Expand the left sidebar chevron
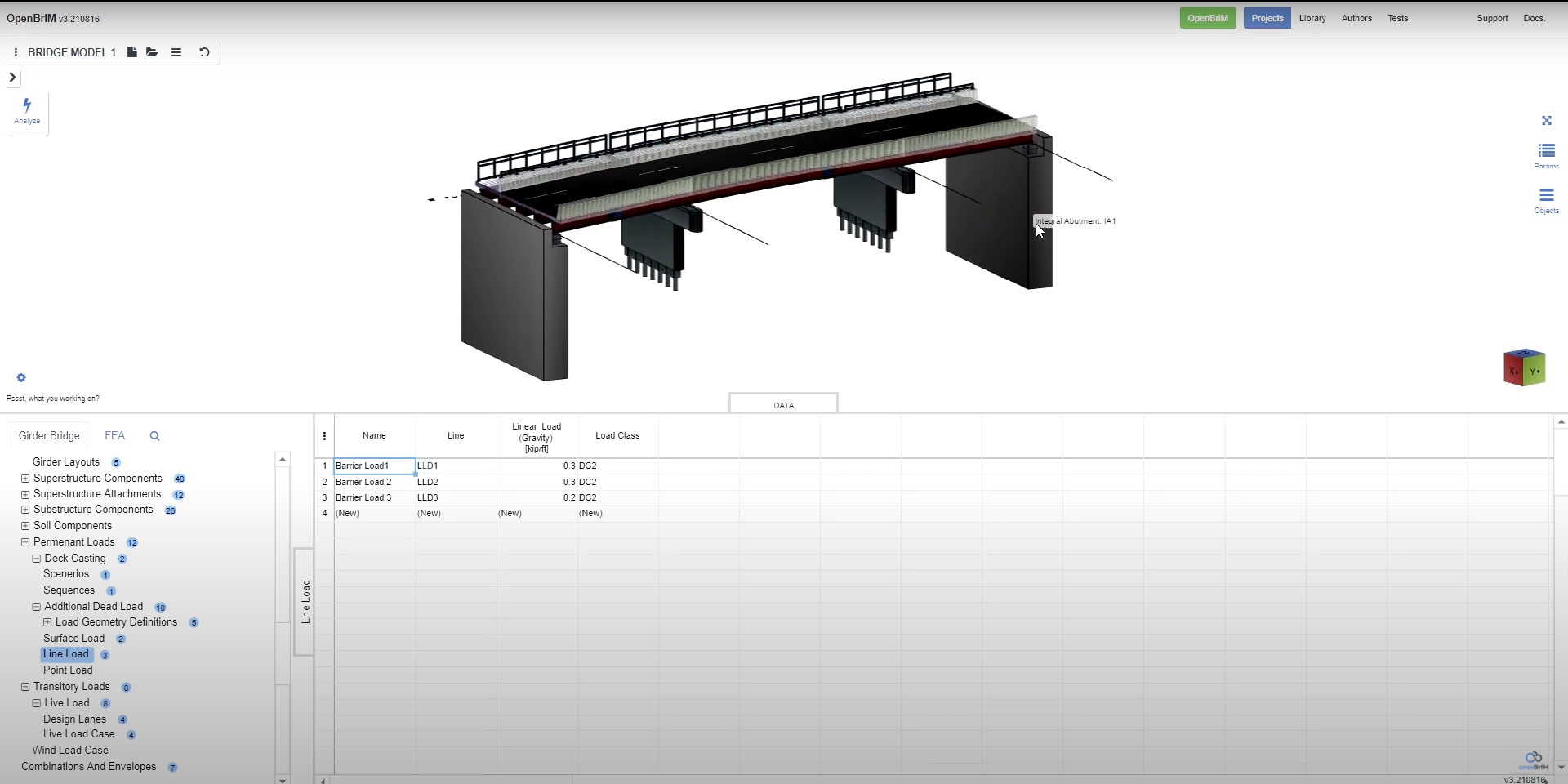Image resolution: width=1568 pixels, height=784 pixels. point(12,78)
